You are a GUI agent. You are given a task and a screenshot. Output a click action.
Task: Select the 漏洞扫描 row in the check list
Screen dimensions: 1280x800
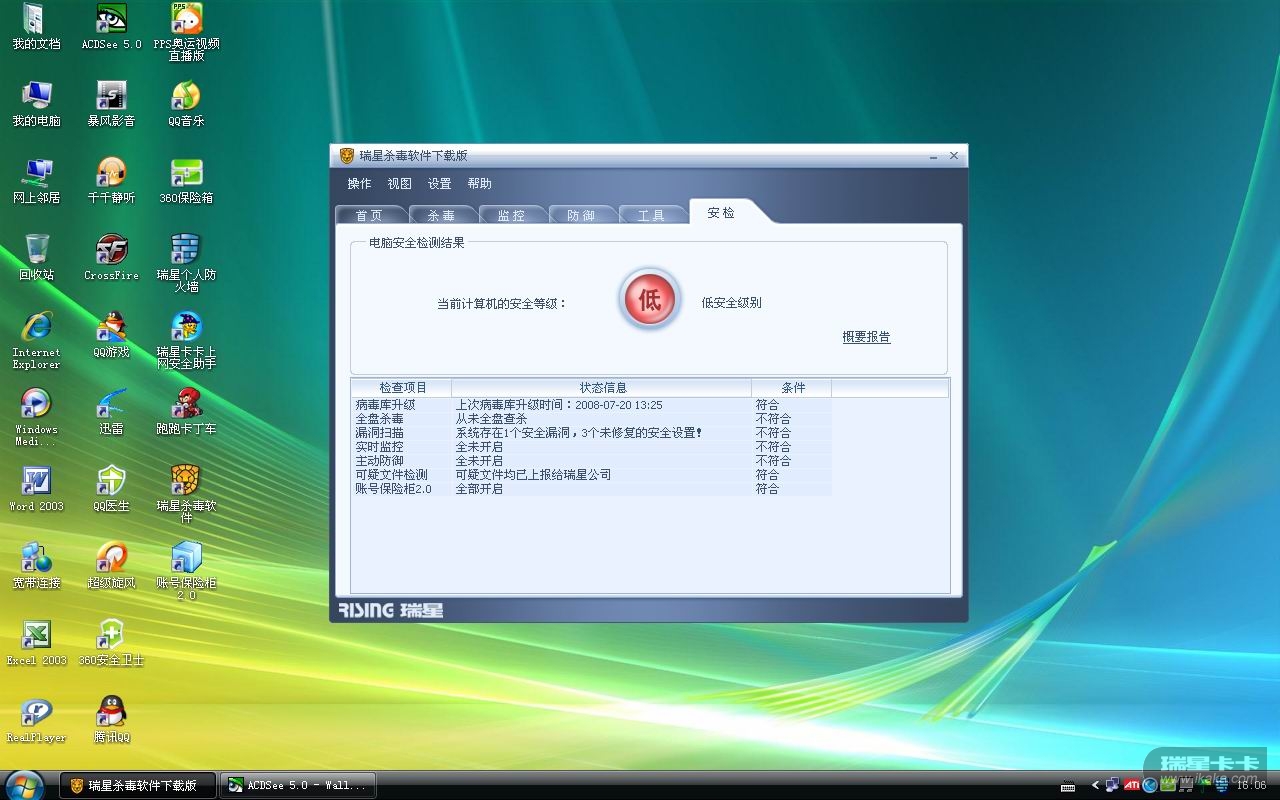[592, 433]
